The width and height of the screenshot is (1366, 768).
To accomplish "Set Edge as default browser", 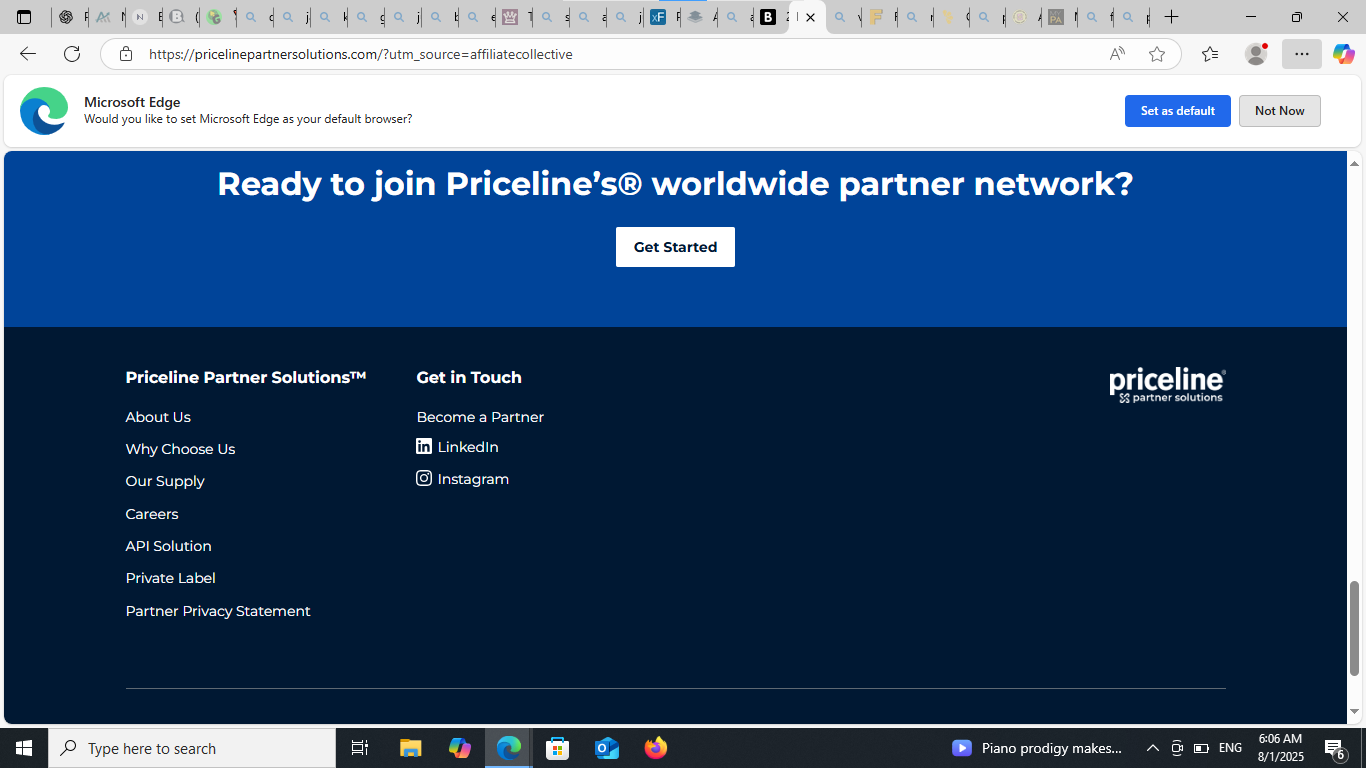I will (x=1177, y=111).
